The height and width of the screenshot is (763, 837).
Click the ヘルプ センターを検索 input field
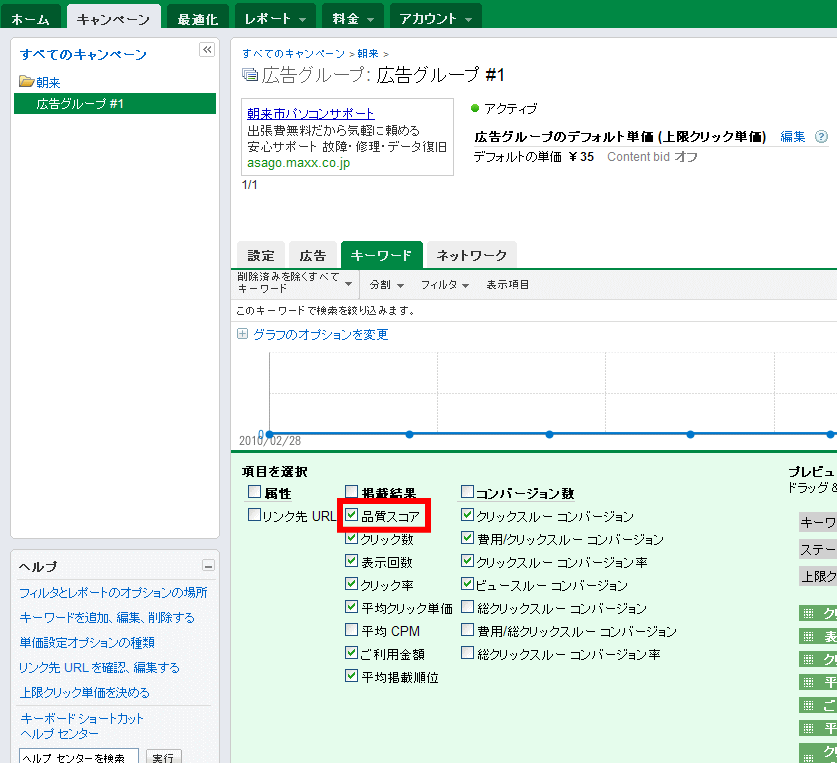point(80,758)
